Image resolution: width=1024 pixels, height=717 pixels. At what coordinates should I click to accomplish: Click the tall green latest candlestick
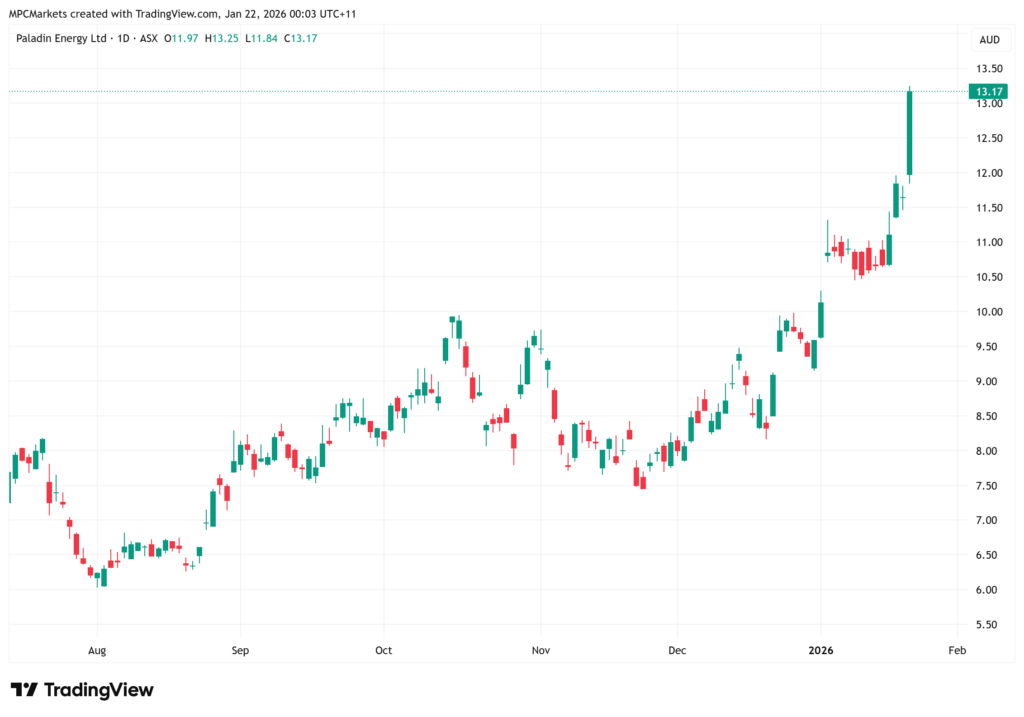(909, 133)
